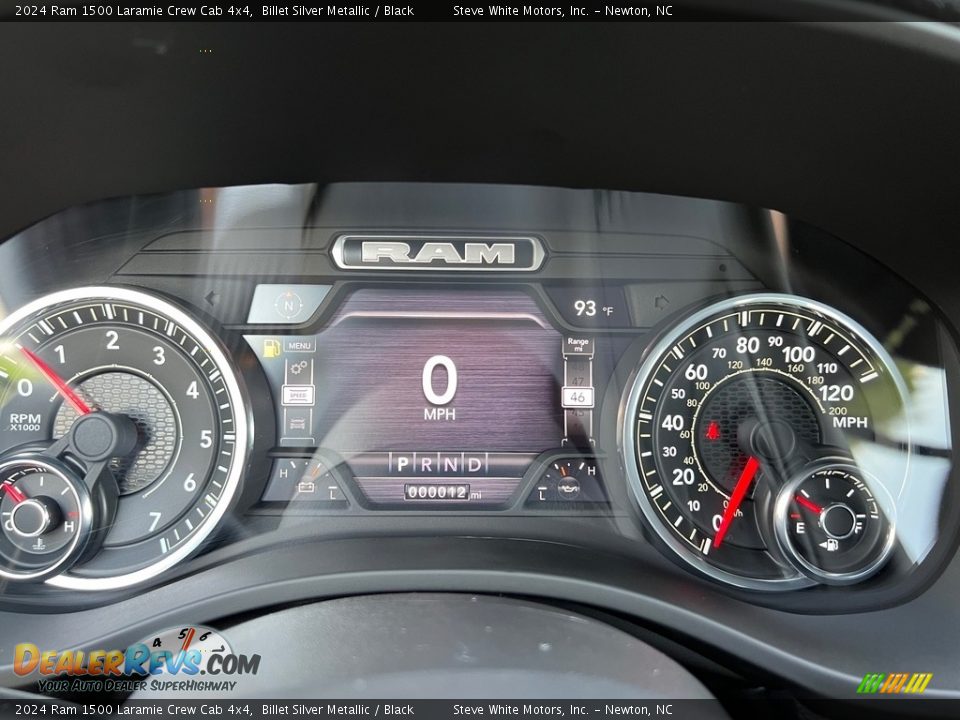This screenshot has width=960, height=720.
Task: Click the 20 mark on the speedometer
Action: point(683,477)
